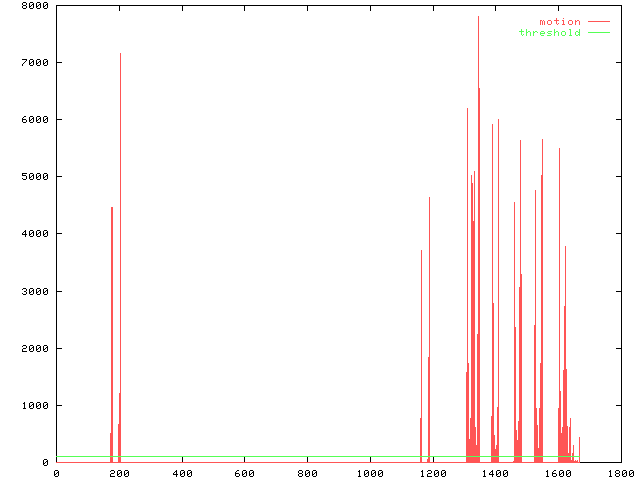Image resolution: width=640 pixels, height=480 pixels.
Task: Click the green threshold line near x 800
Action: coord(307,457)
